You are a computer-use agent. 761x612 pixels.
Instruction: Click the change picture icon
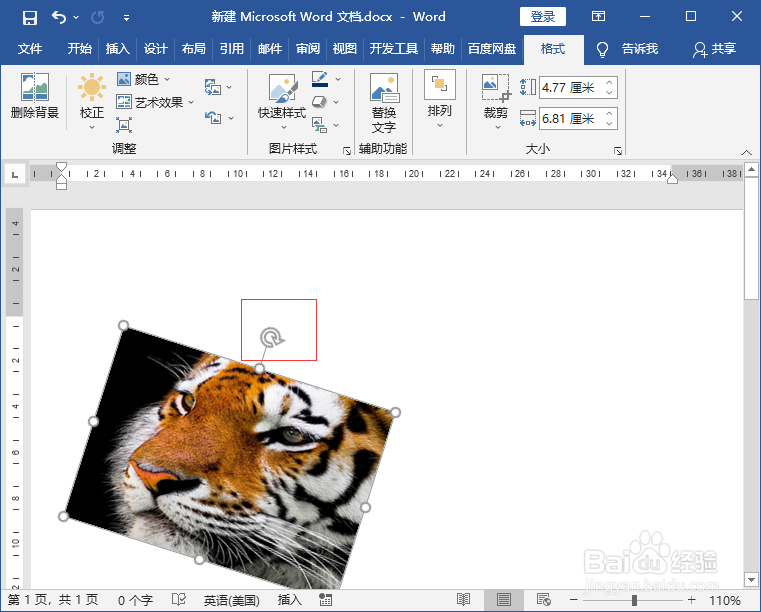pyautogui.click(x=213, y=87)
